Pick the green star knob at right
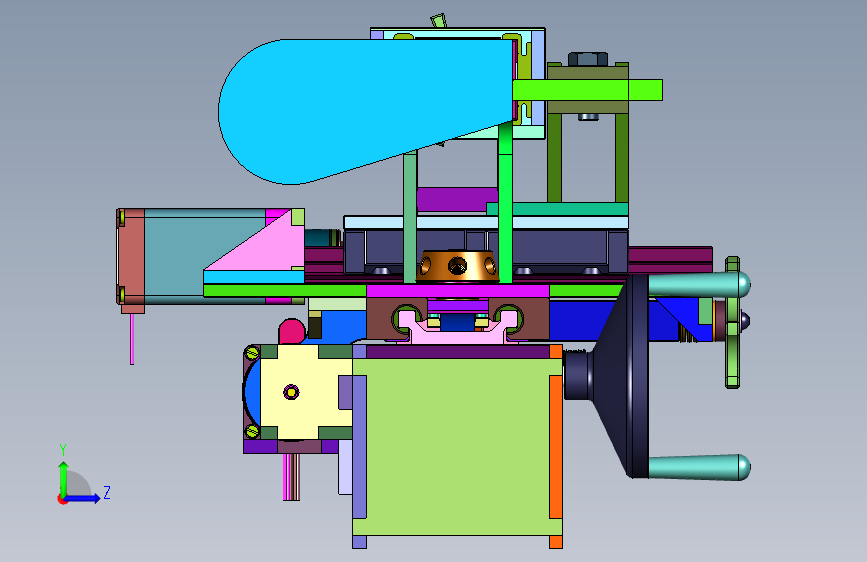The image size is (867, 562). 733,322
